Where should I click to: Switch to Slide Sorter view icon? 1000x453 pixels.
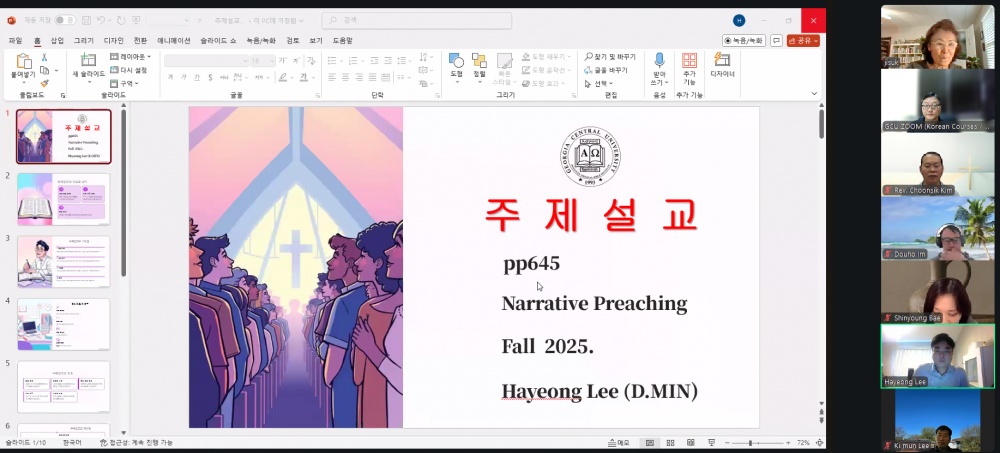670,443
